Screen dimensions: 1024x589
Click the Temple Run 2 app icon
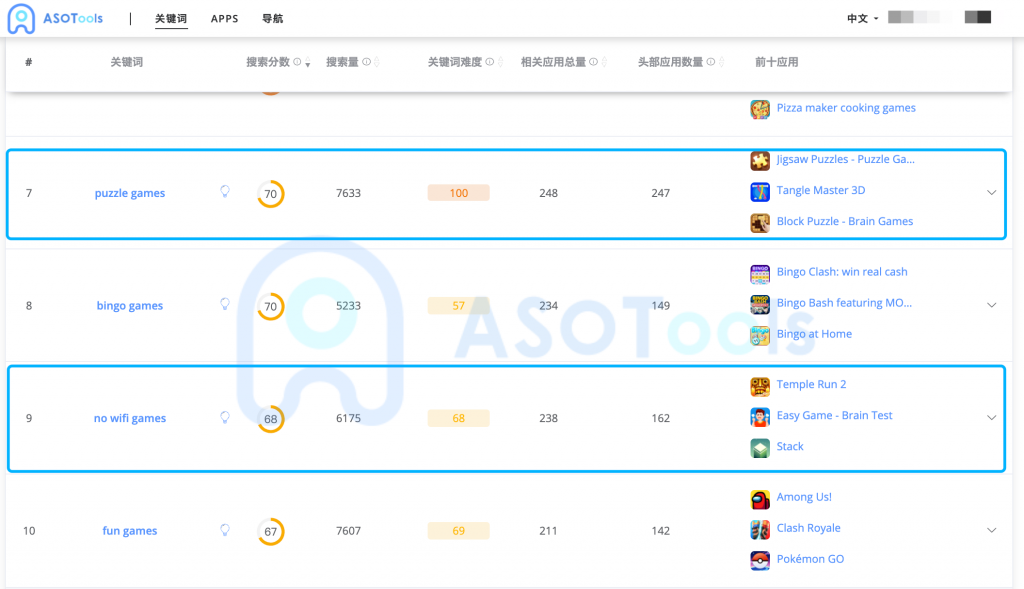pyautogui.click(x=760, y=386)
